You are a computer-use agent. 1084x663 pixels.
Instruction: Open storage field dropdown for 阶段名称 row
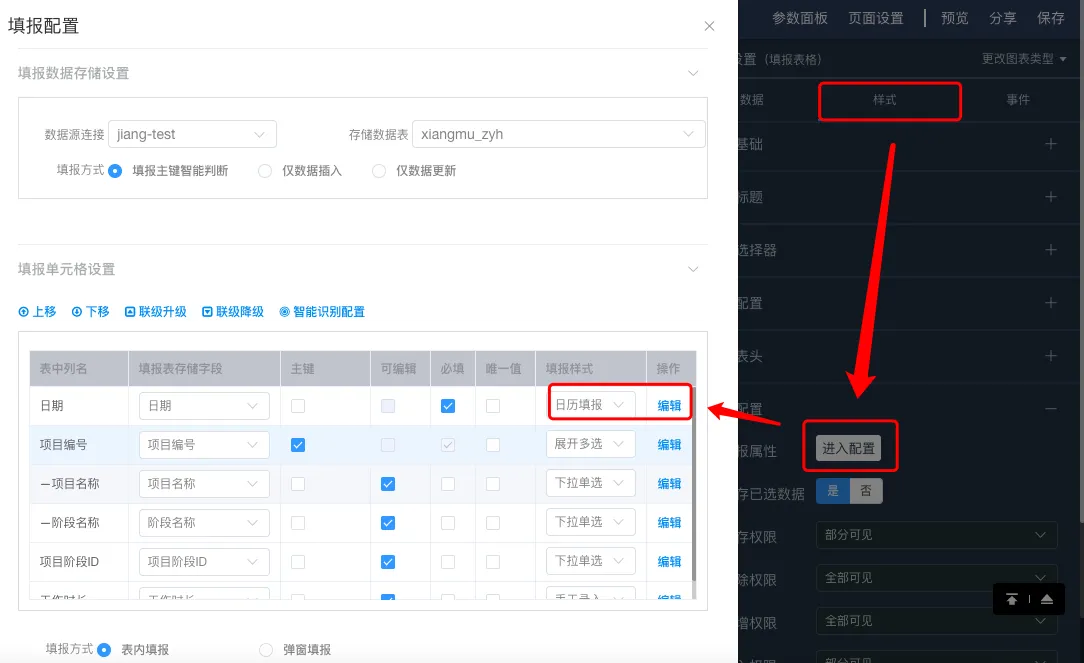(204, 523)
